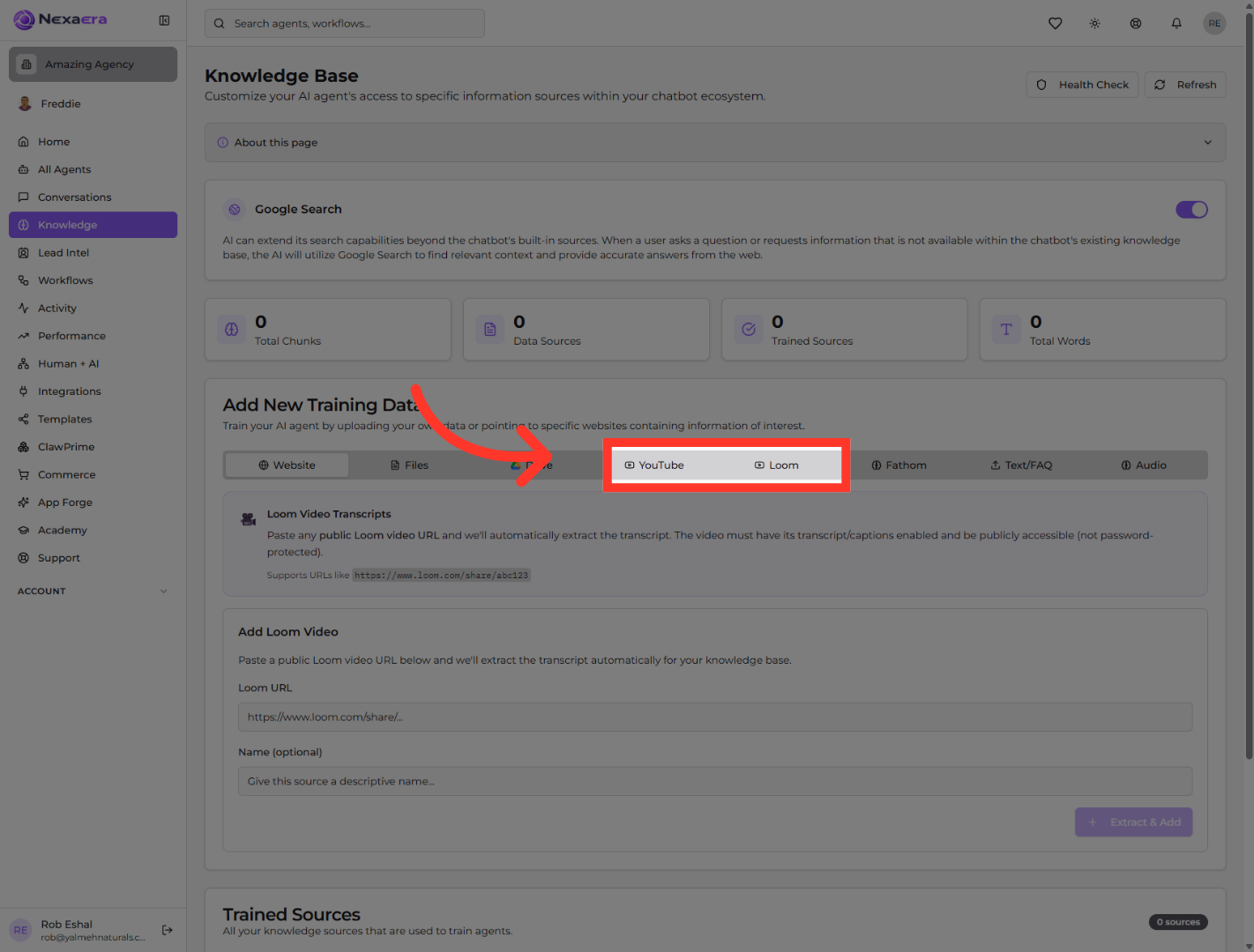Click the Total Chunks brain icon
The width and height of the screenshot is (1254, 952).
coord(232,330)
